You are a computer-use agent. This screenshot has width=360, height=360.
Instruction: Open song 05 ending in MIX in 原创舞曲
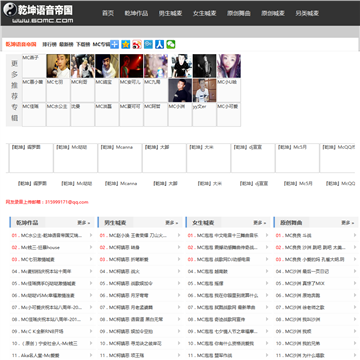pyautogui.click(x=305, y=283)
